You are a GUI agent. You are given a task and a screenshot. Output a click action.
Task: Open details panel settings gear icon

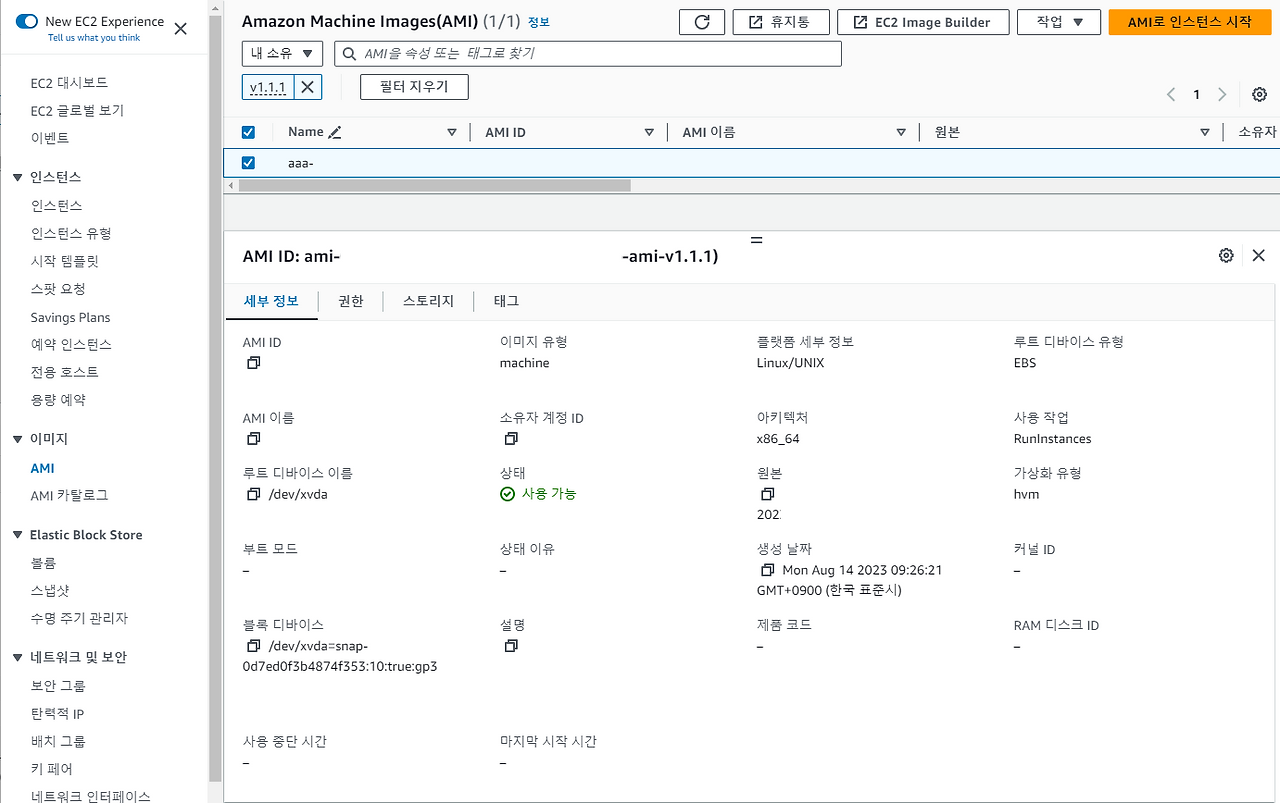point(1226,255)
